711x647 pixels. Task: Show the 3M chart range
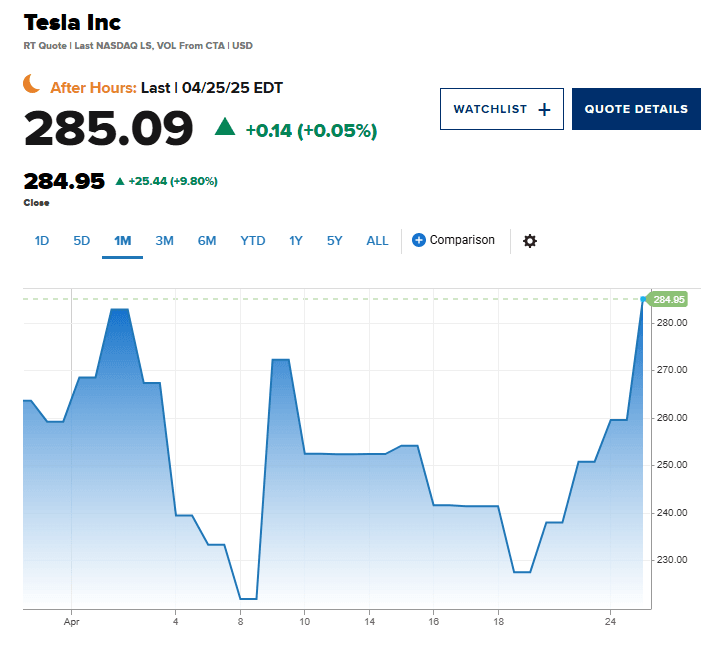coord(165,240)
